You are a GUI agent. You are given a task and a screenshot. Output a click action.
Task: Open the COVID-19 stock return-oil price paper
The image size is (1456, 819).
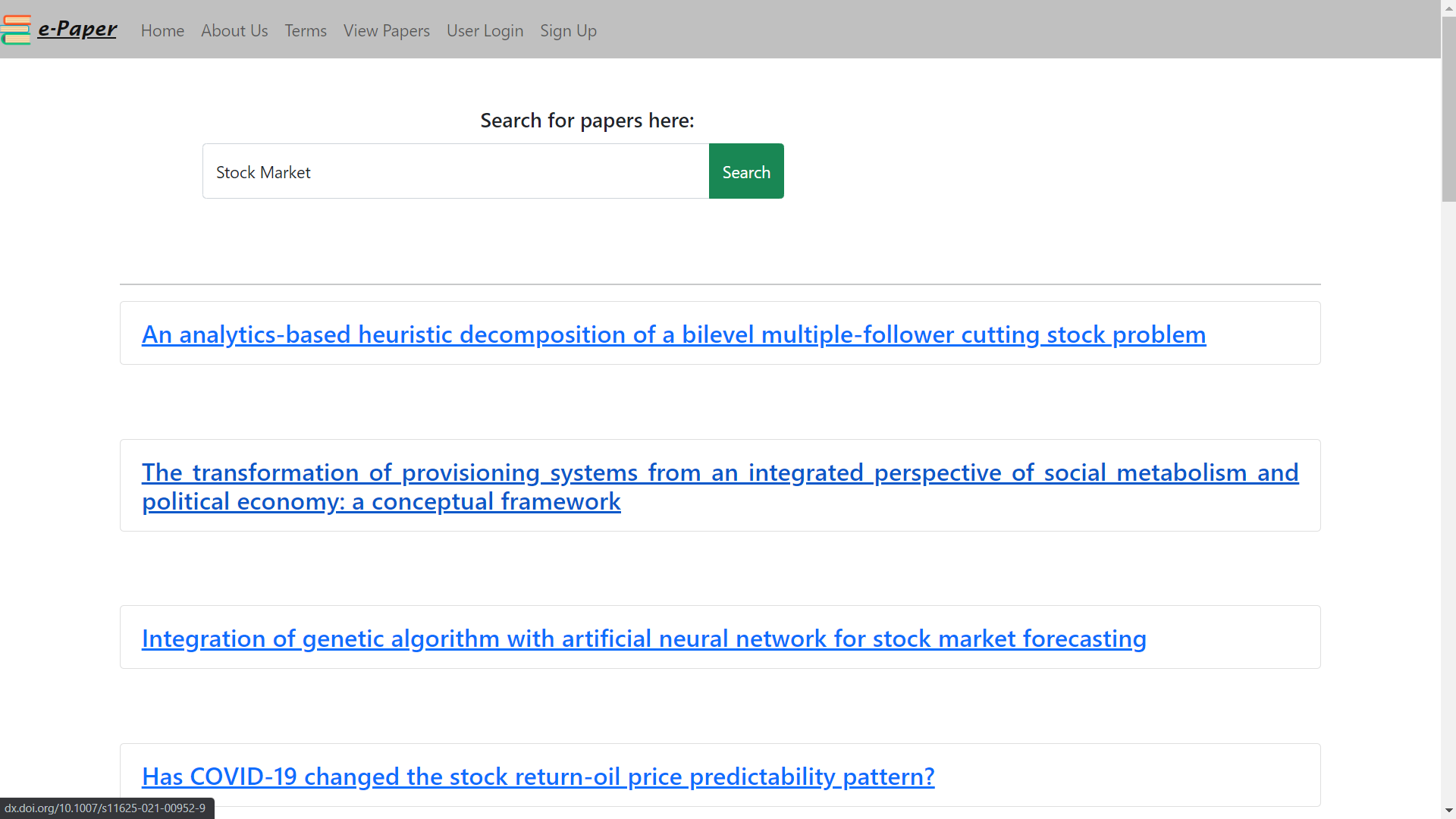tap(538, 777)
